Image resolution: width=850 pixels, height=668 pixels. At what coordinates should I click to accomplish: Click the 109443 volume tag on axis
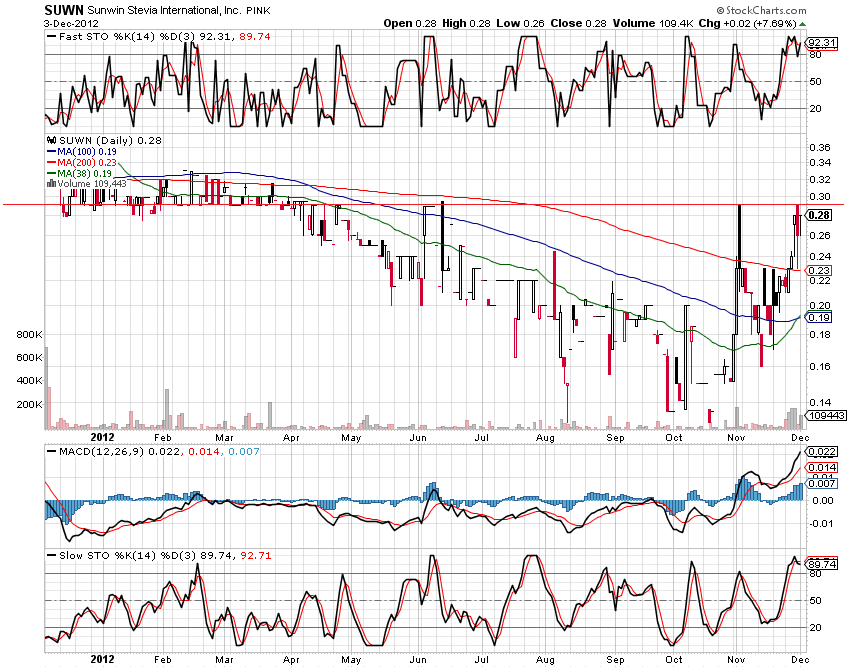[x=827, y=415]
